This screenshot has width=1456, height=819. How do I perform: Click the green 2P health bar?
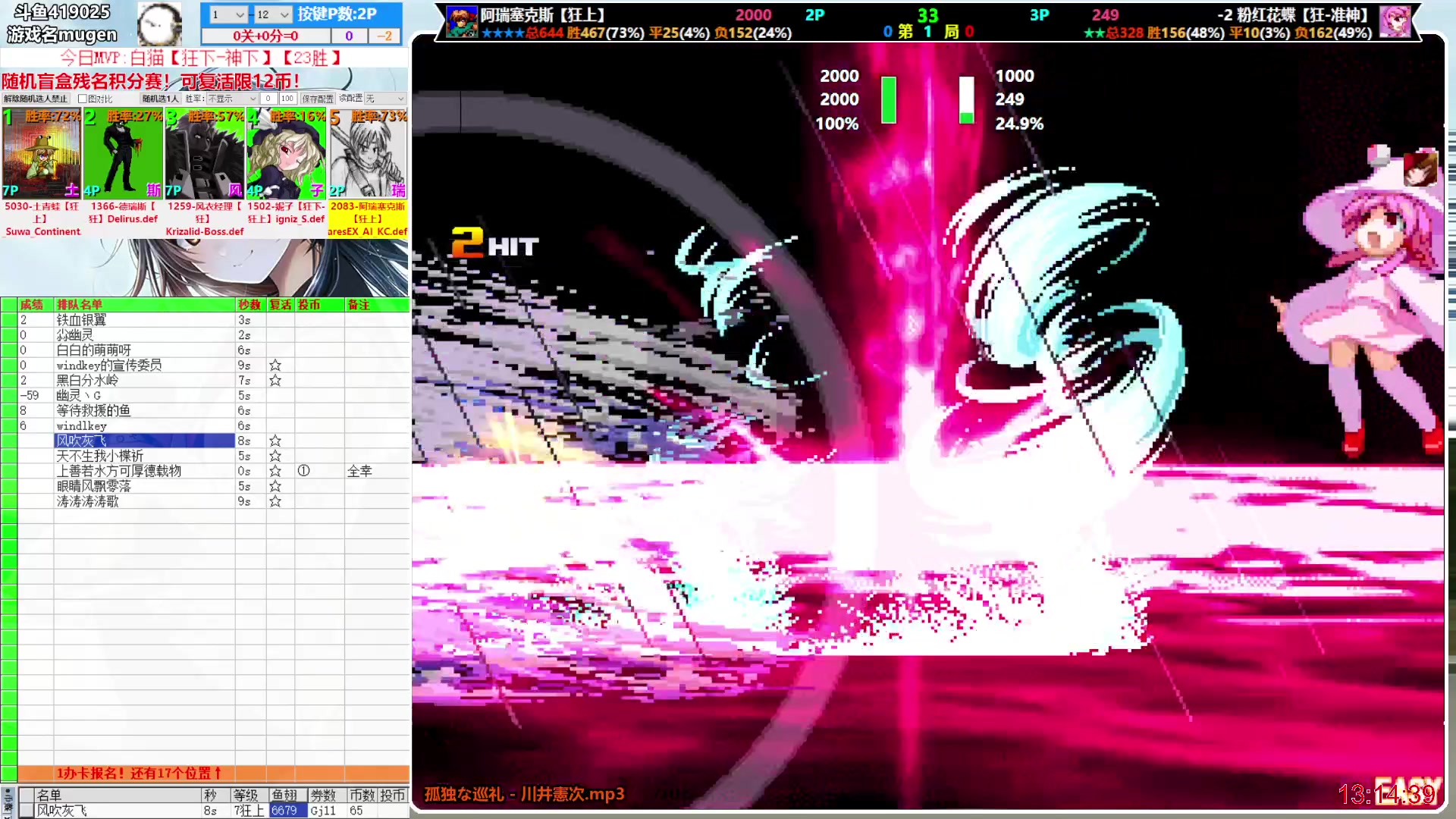(x=888, y=99)
